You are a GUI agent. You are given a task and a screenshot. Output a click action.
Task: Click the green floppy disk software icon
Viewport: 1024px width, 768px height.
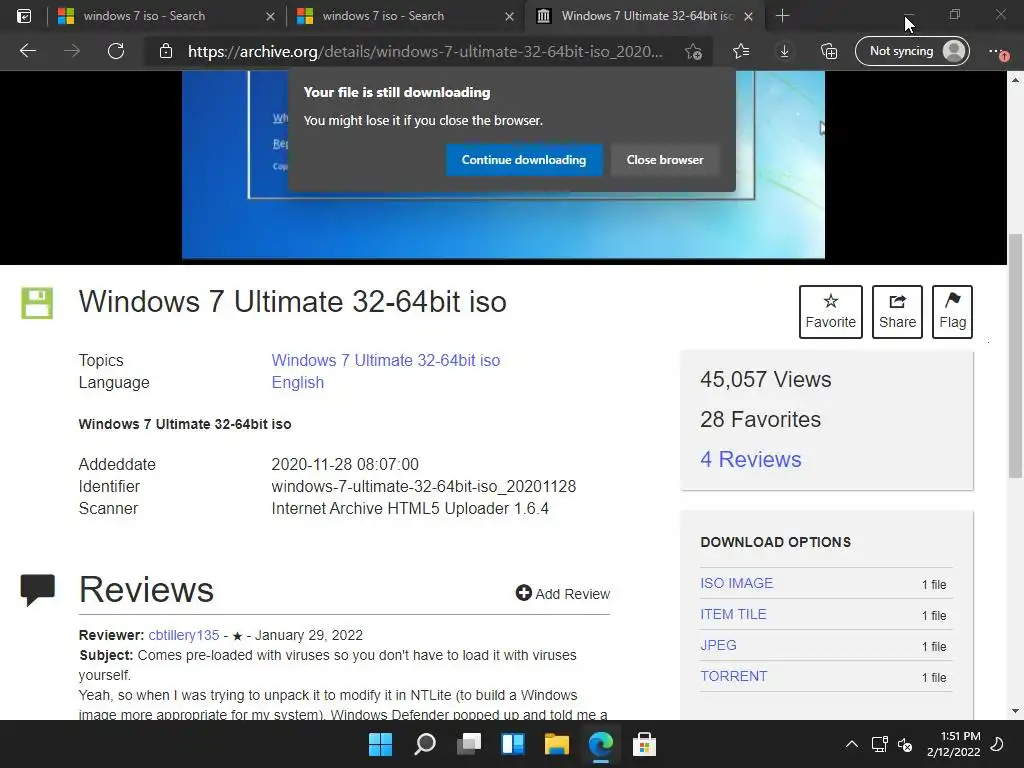(x=37, y=303)
